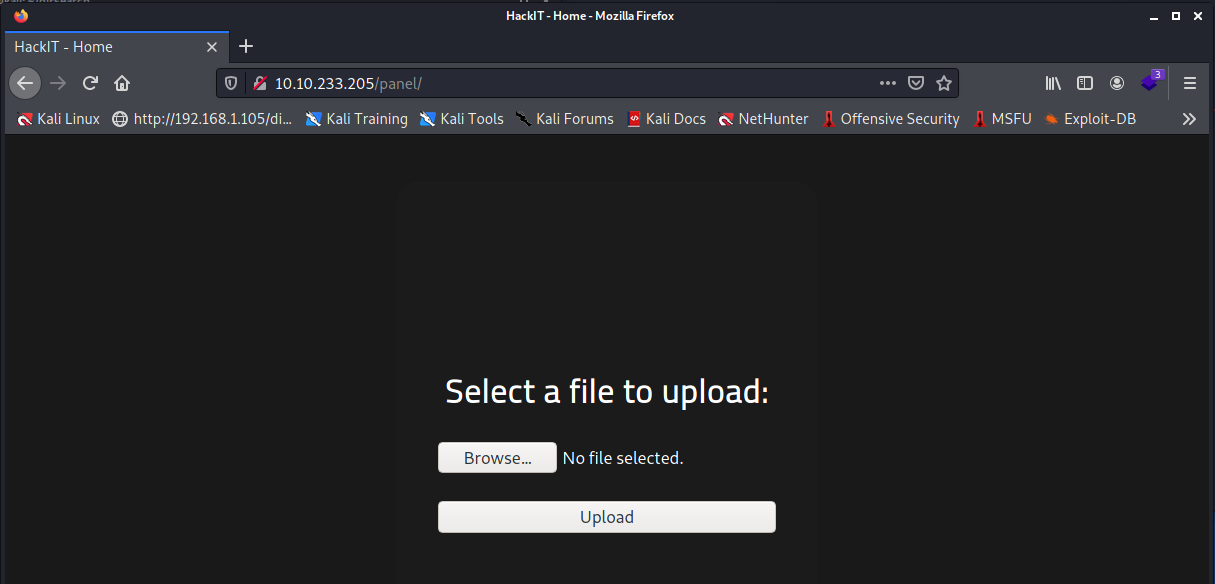Open the Library icon in toolbar
Image resolution: width=1215 pixels, height=584 pixels.
(x=1053, y=83)
